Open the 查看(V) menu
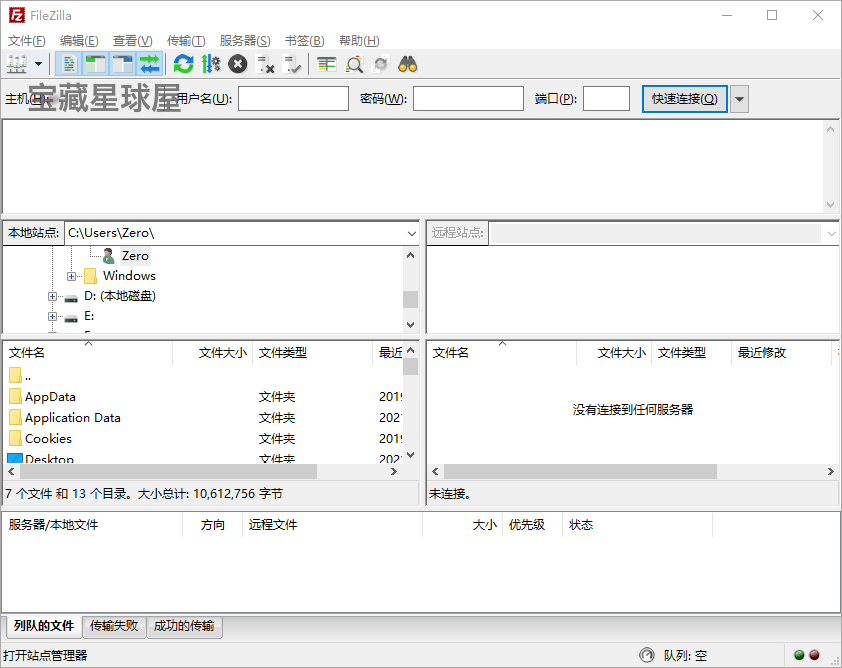The image size is (842, 668). 133,41
